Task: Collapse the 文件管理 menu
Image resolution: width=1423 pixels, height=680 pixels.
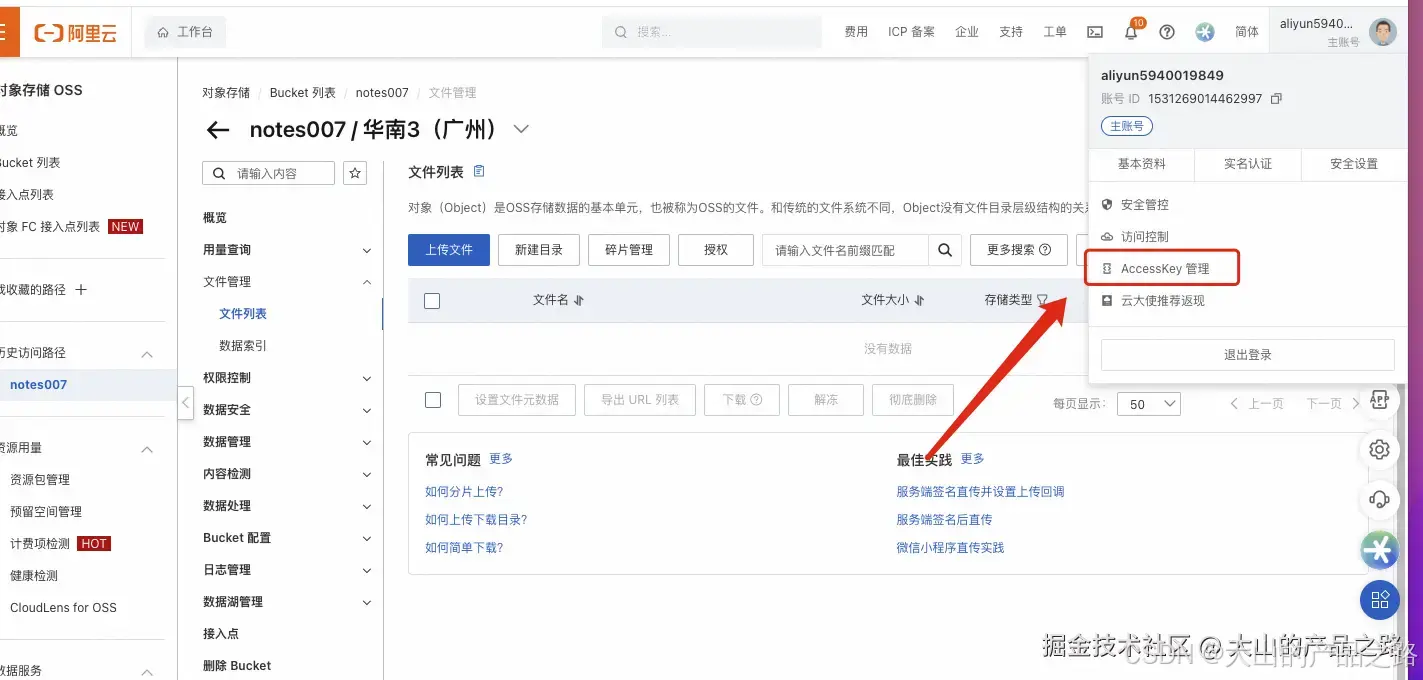Action: [x=366, y=283]
